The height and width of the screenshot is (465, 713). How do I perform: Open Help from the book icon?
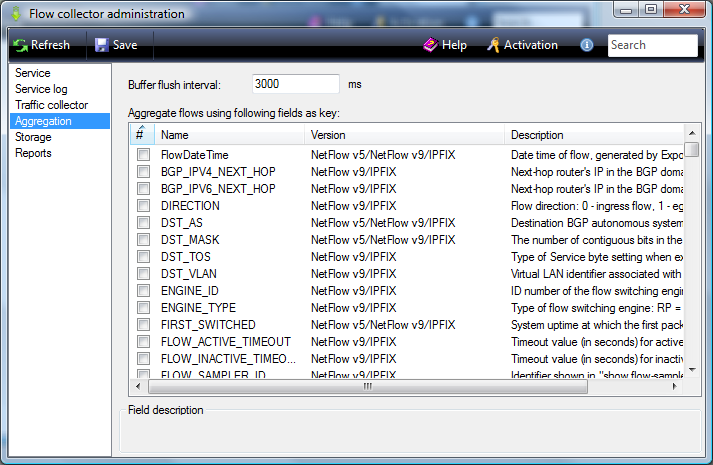(x=430, y=45)
